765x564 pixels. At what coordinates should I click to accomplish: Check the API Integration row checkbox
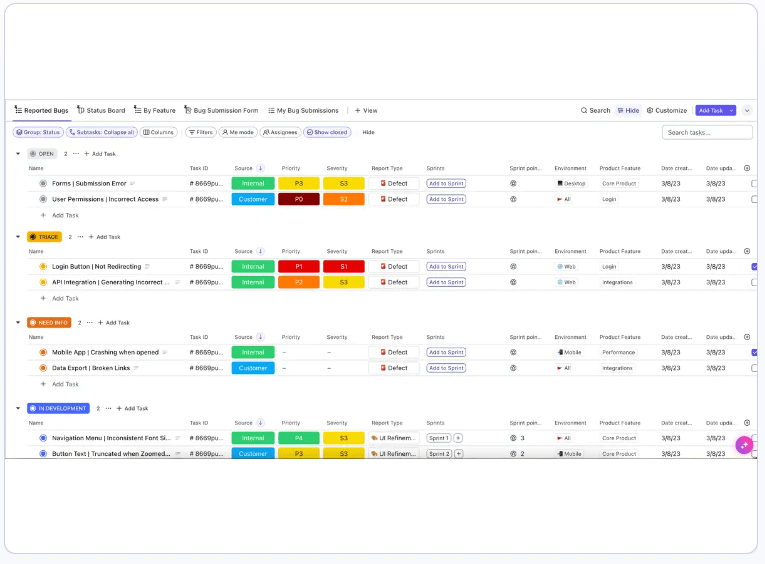tap(754, 282)
